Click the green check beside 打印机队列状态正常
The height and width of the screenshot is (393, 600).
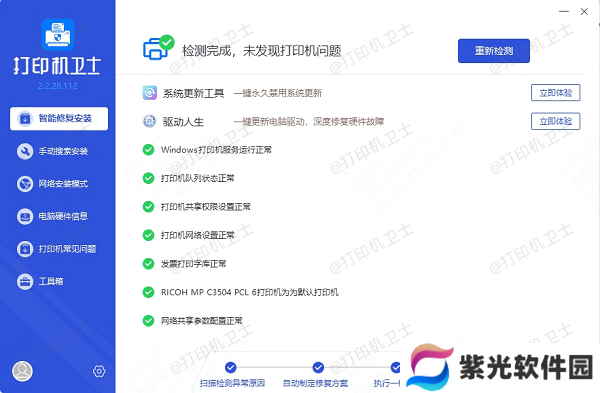point(148,178)
